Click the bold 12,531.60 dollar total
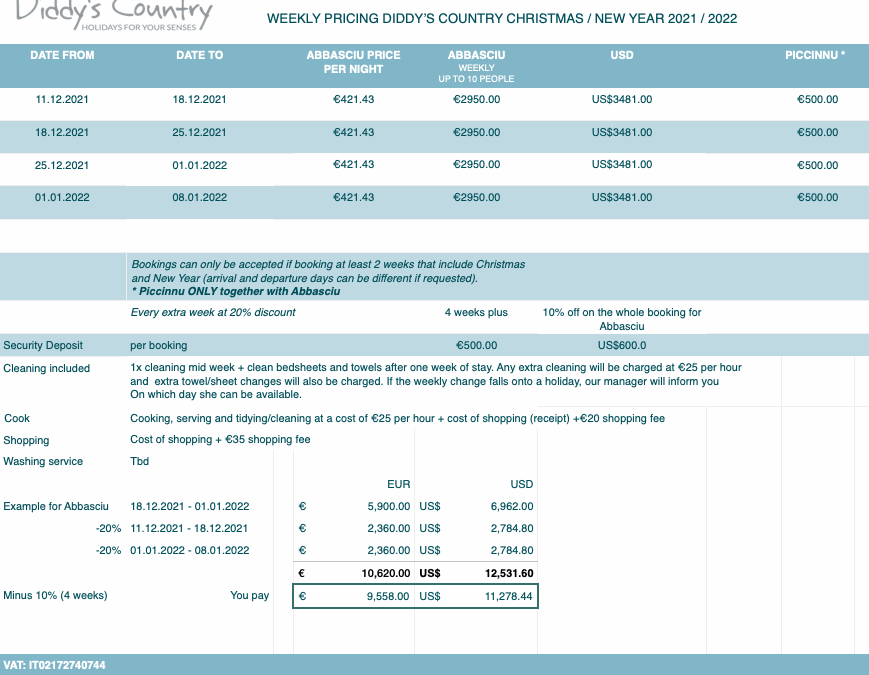Viewport: 869px width, 675px height. [x=509, y=574]
